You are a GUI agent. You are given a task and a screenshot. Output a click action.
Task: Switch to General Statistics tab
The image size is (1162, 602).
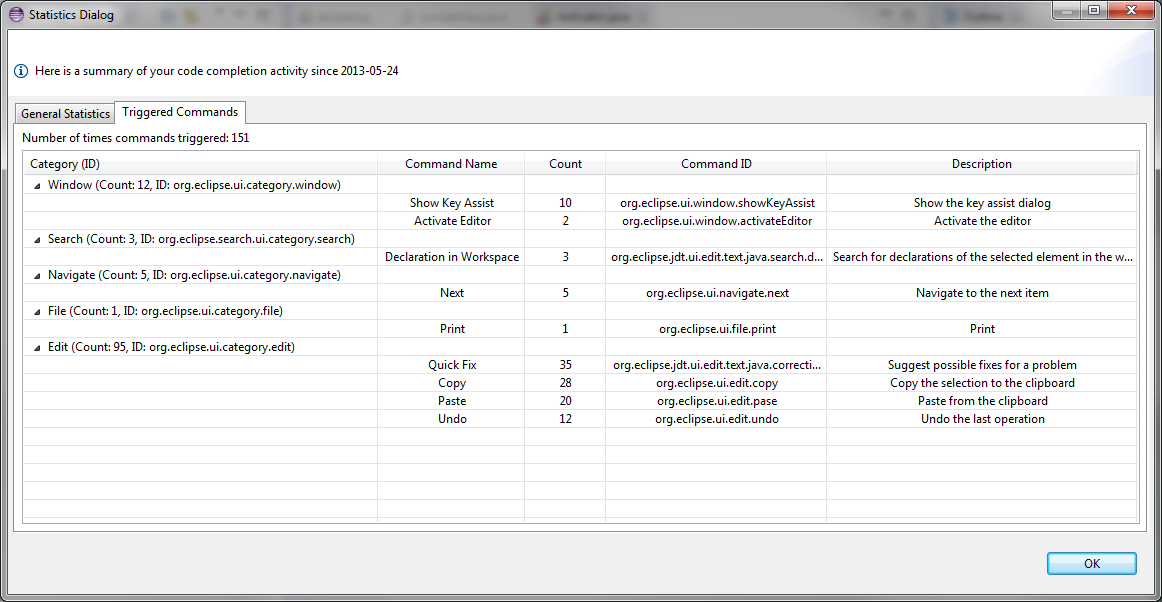coord(65,114)
